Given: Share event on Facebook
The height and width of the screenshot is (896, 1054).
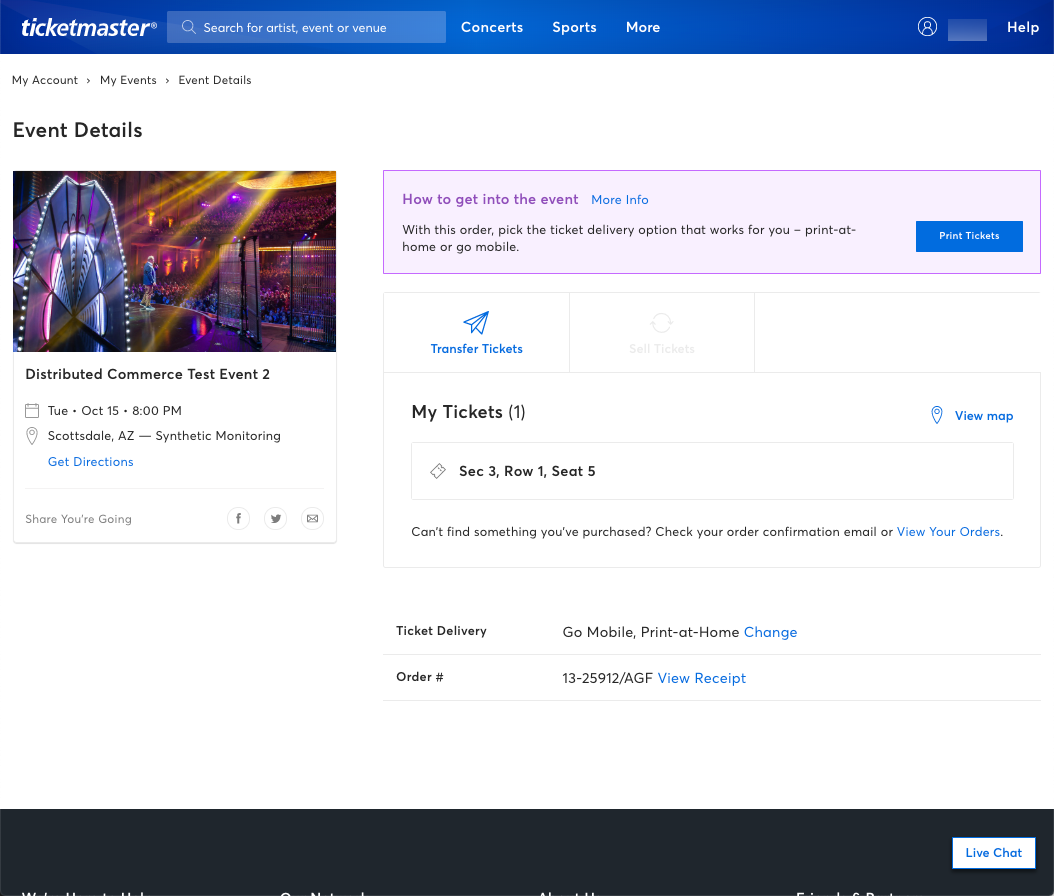Looking at the screenshot, I should [x=238, y=518].
